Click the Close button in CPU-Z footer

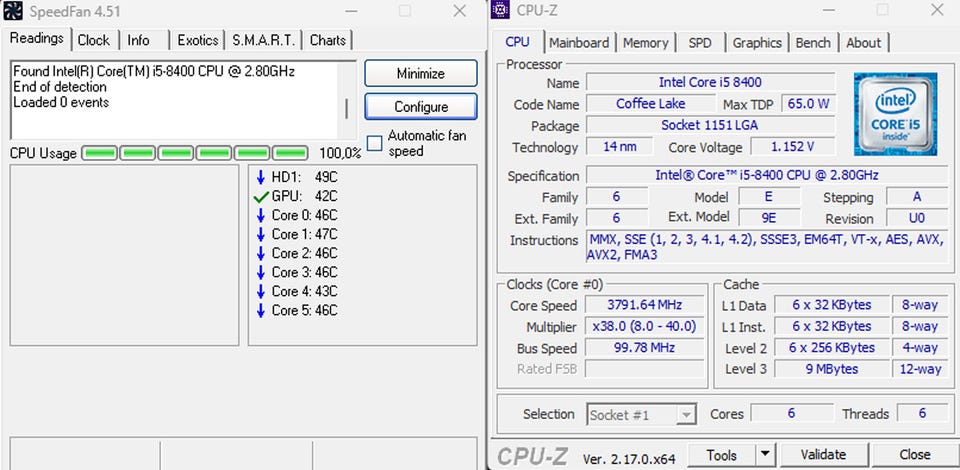click(x=915, y=455)
